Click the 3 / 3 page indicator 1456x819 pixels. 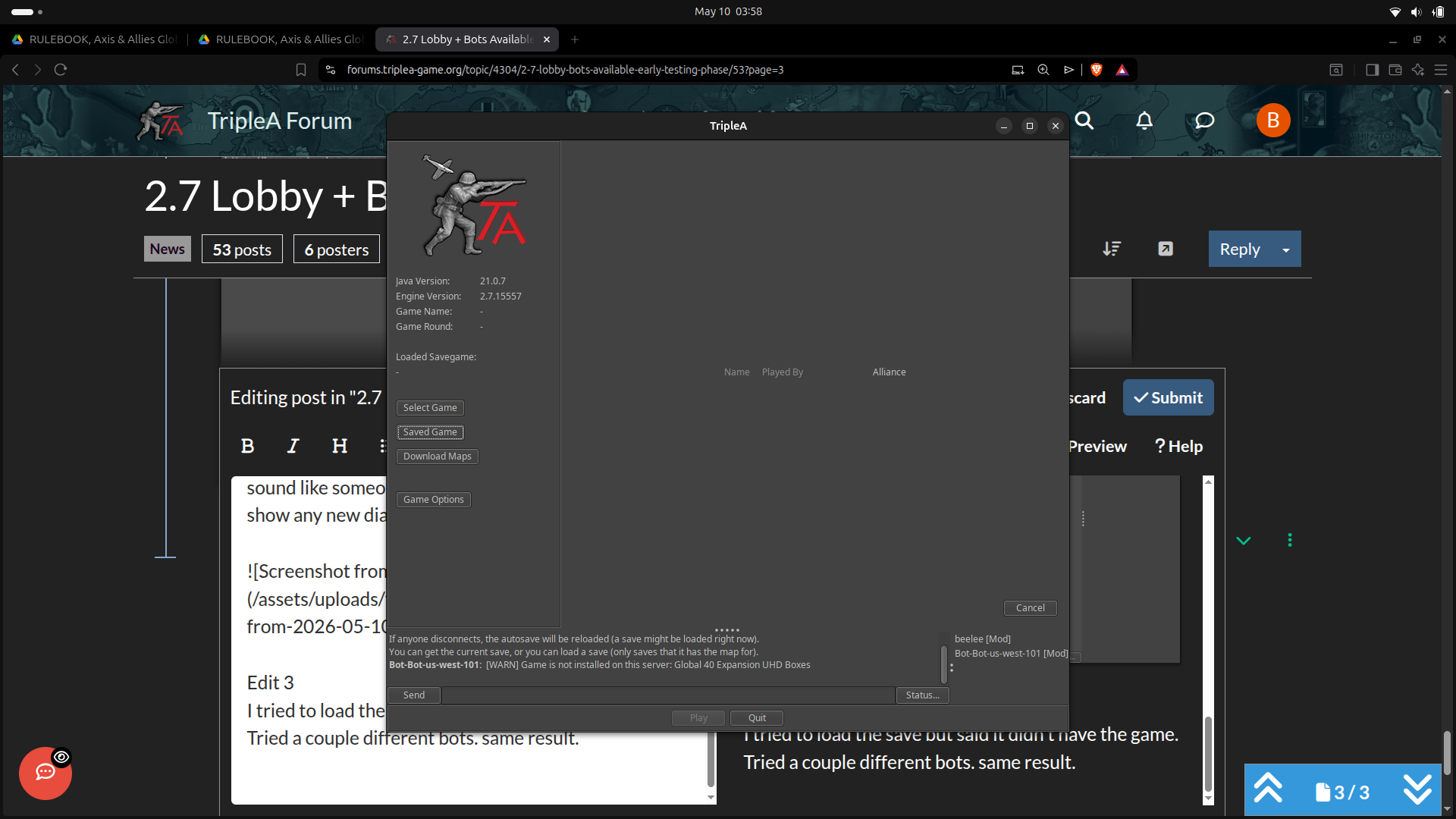click(x=1343, y=792)
